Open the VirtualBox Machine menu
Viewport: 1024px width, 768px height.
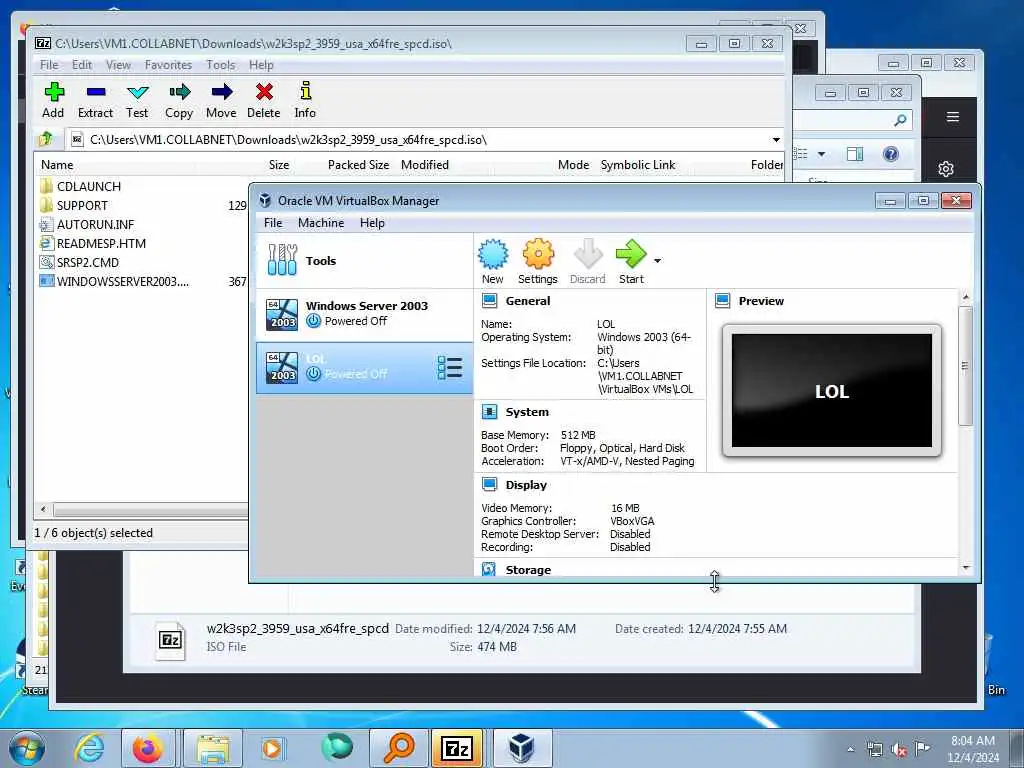(321, 223)
